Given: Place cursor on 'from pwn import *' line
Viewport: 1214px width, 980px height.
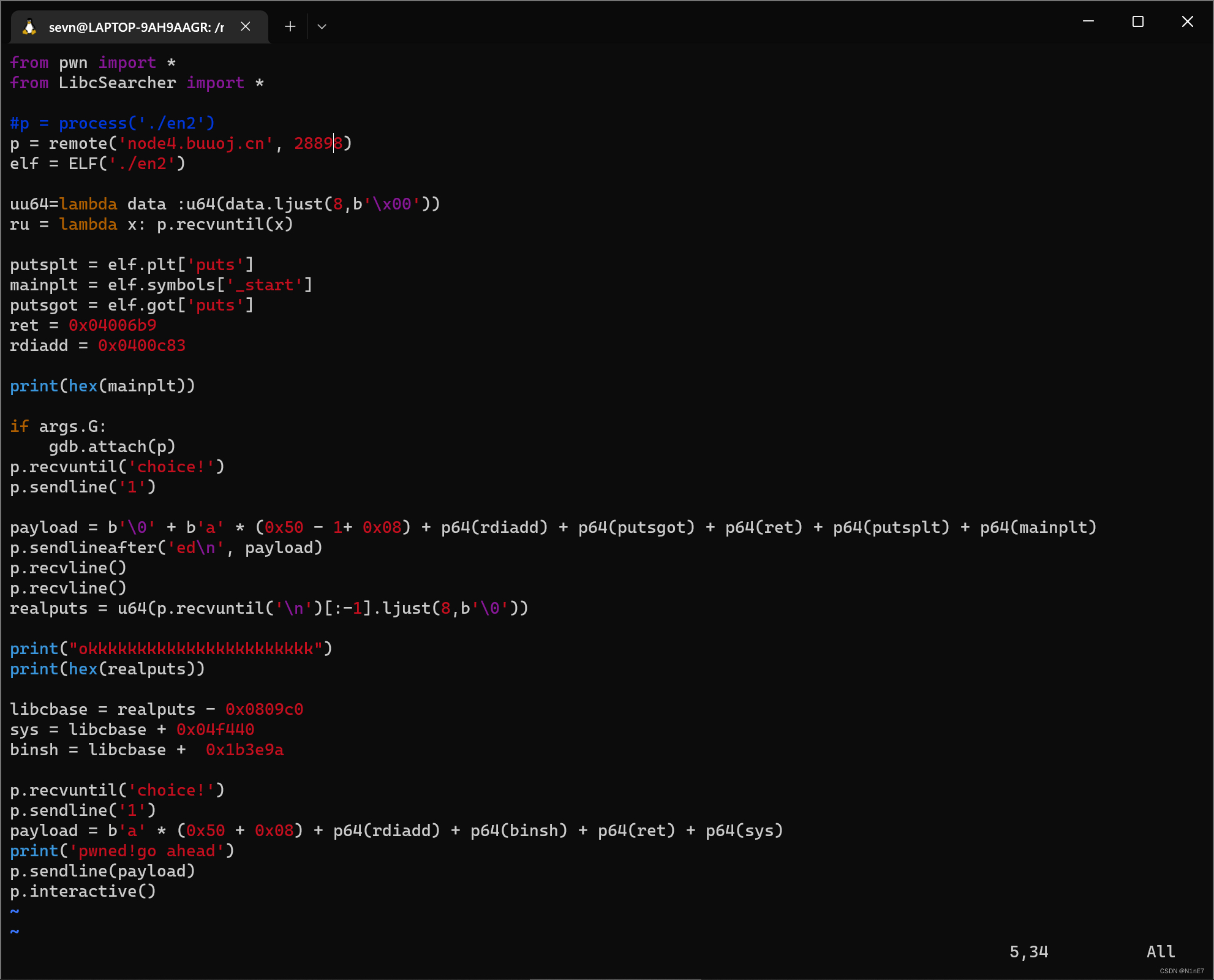Looking at the screenshot, I should point(93,62).
